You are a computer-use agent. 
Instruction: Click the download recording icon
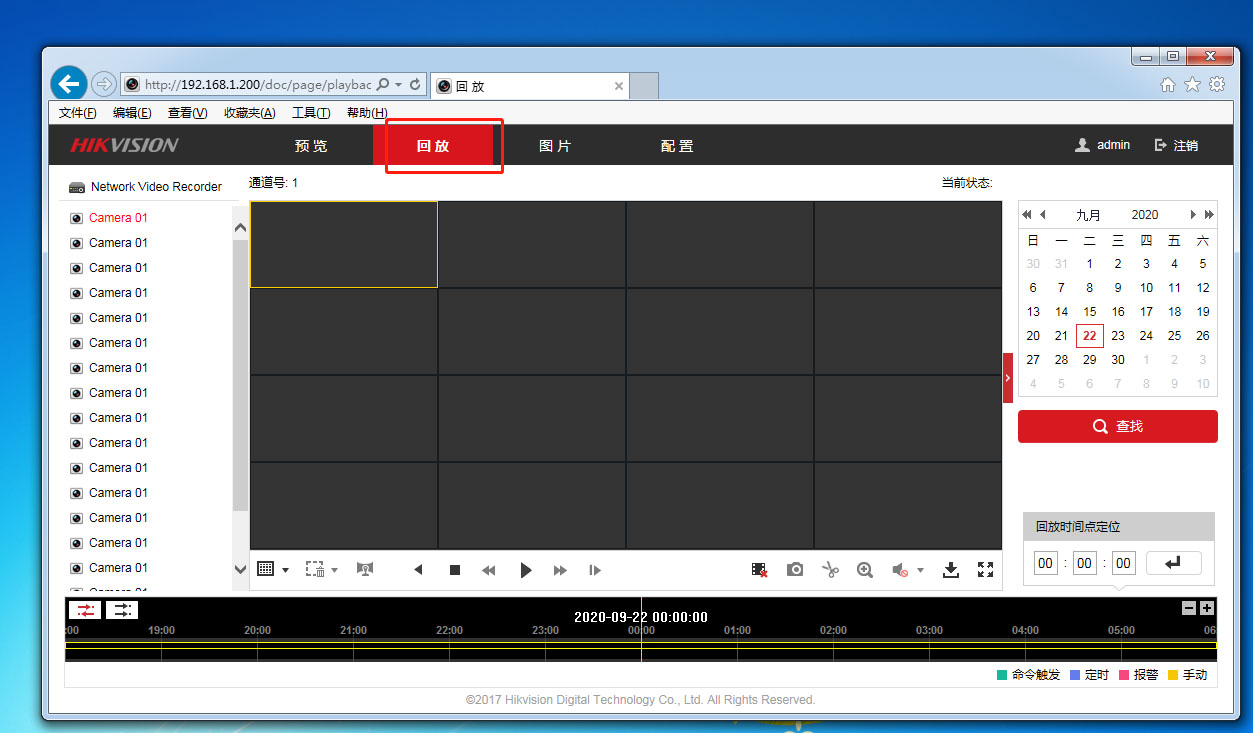[x=951, y=570]
